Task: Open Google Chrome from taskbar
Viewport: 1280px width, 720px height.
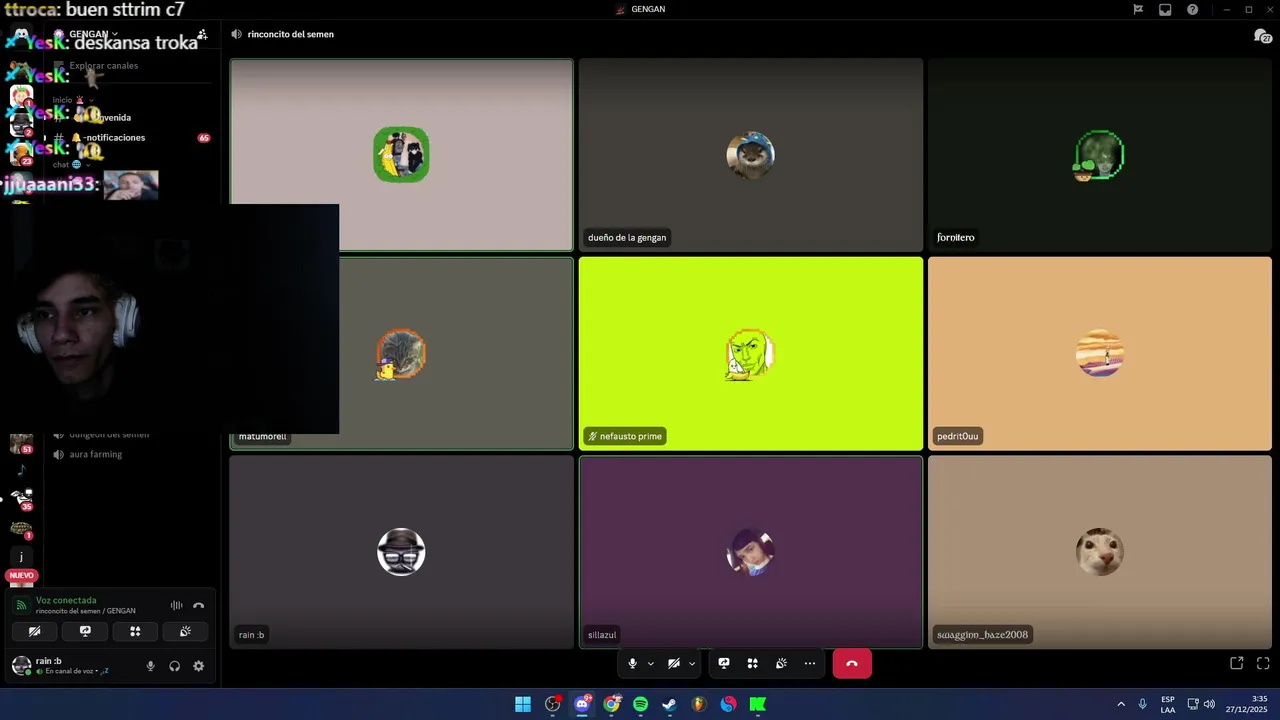Action: 611,704
